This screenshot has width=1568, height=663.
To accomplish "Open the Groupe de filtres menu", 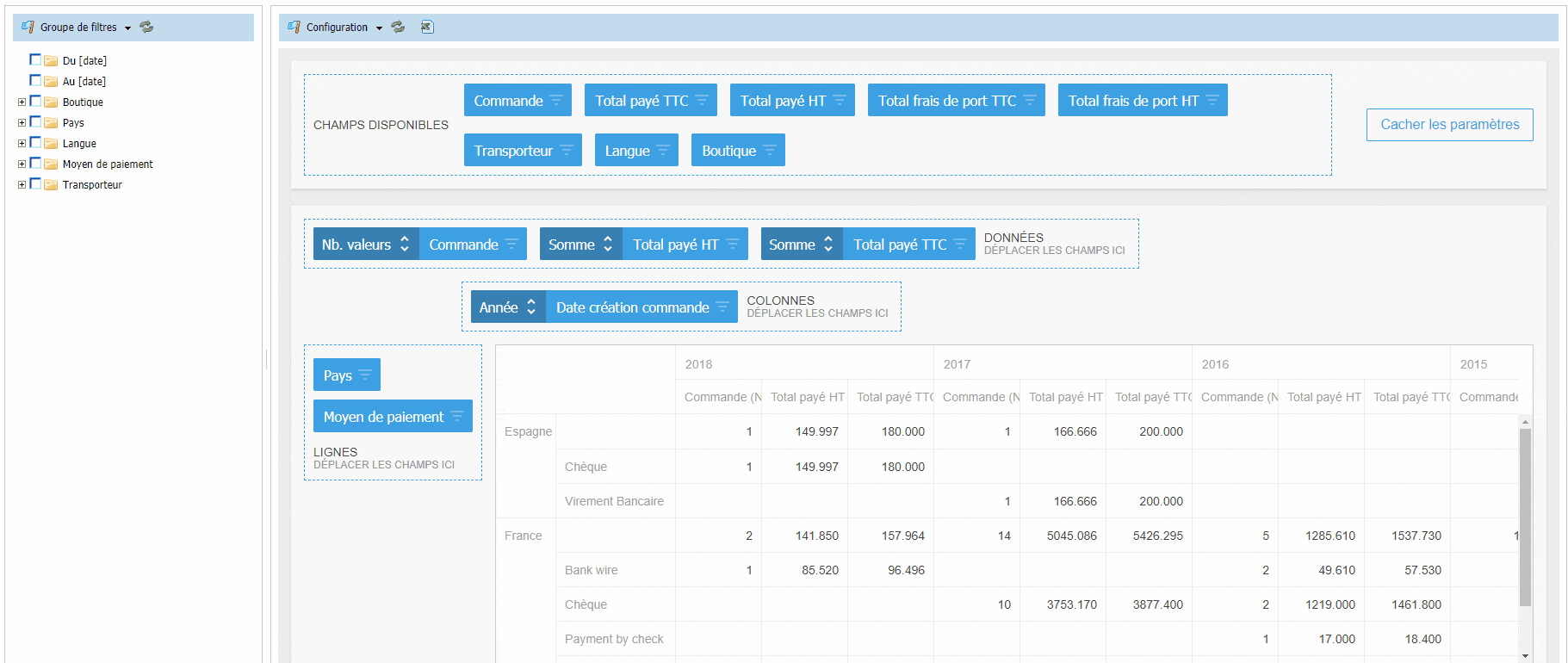I will point(127,28).
